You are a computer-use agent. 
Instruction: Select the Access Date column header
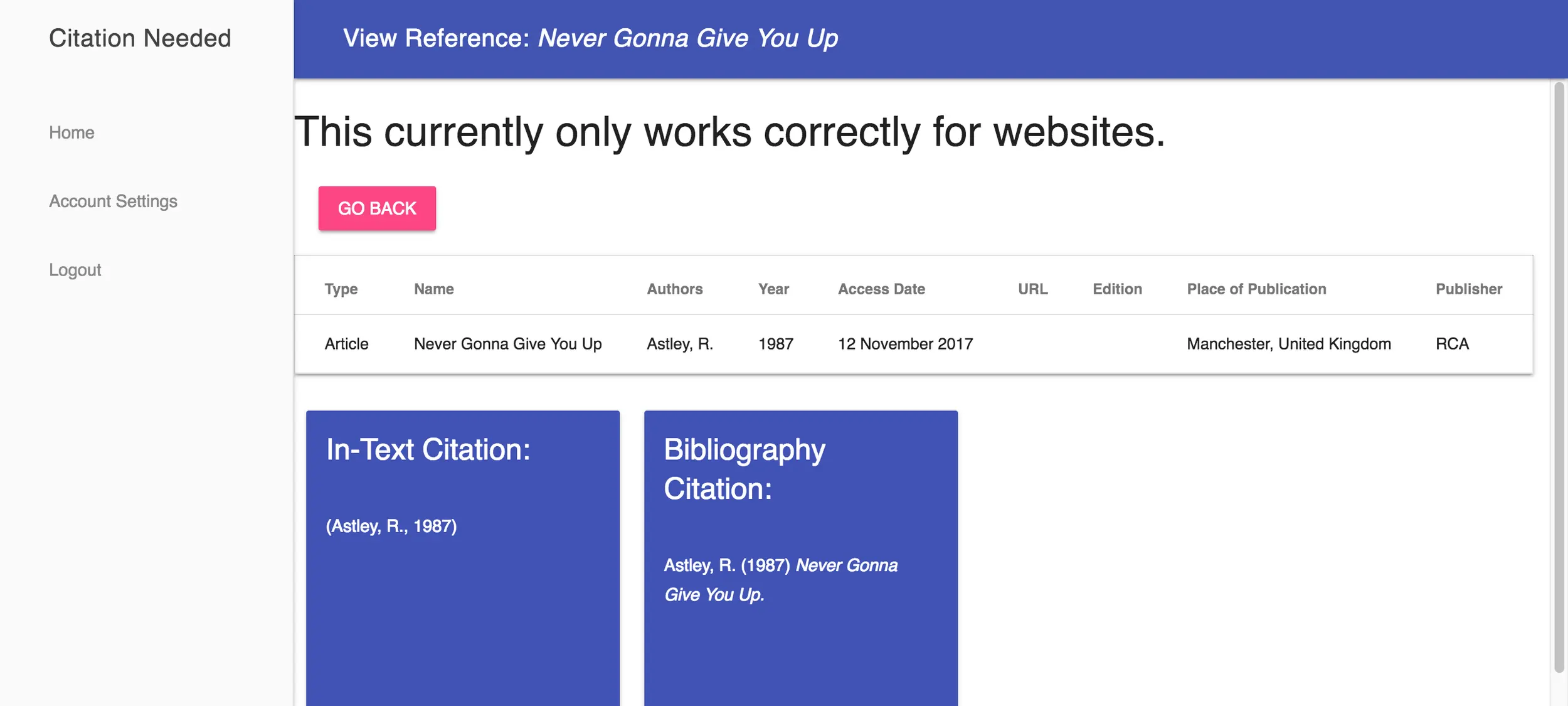[x=881, y=289]
